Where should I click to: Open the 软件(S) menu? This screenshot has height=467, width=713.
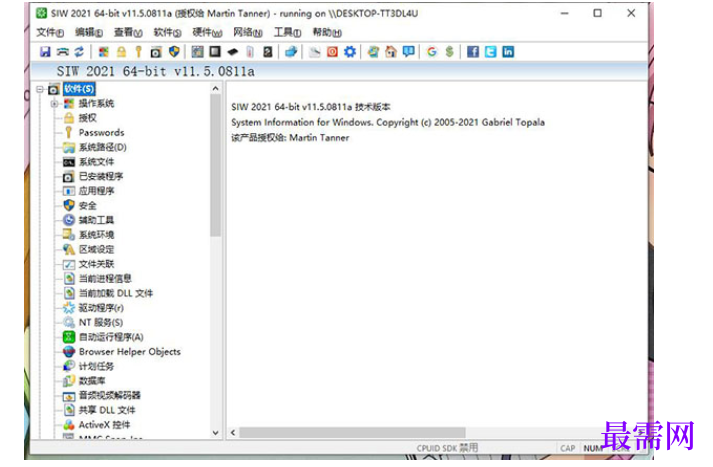(x=167, y=32)
